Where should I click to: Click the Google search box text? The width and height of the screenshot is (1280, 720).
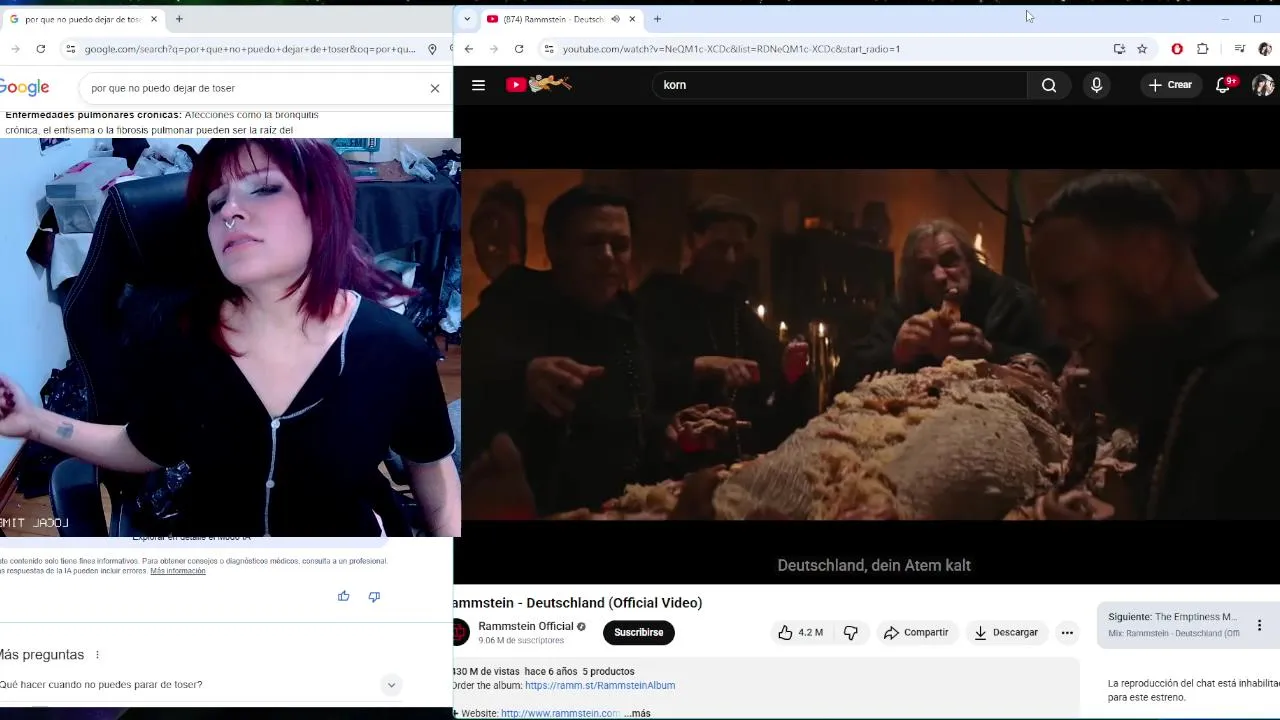(x=163, y=88)
